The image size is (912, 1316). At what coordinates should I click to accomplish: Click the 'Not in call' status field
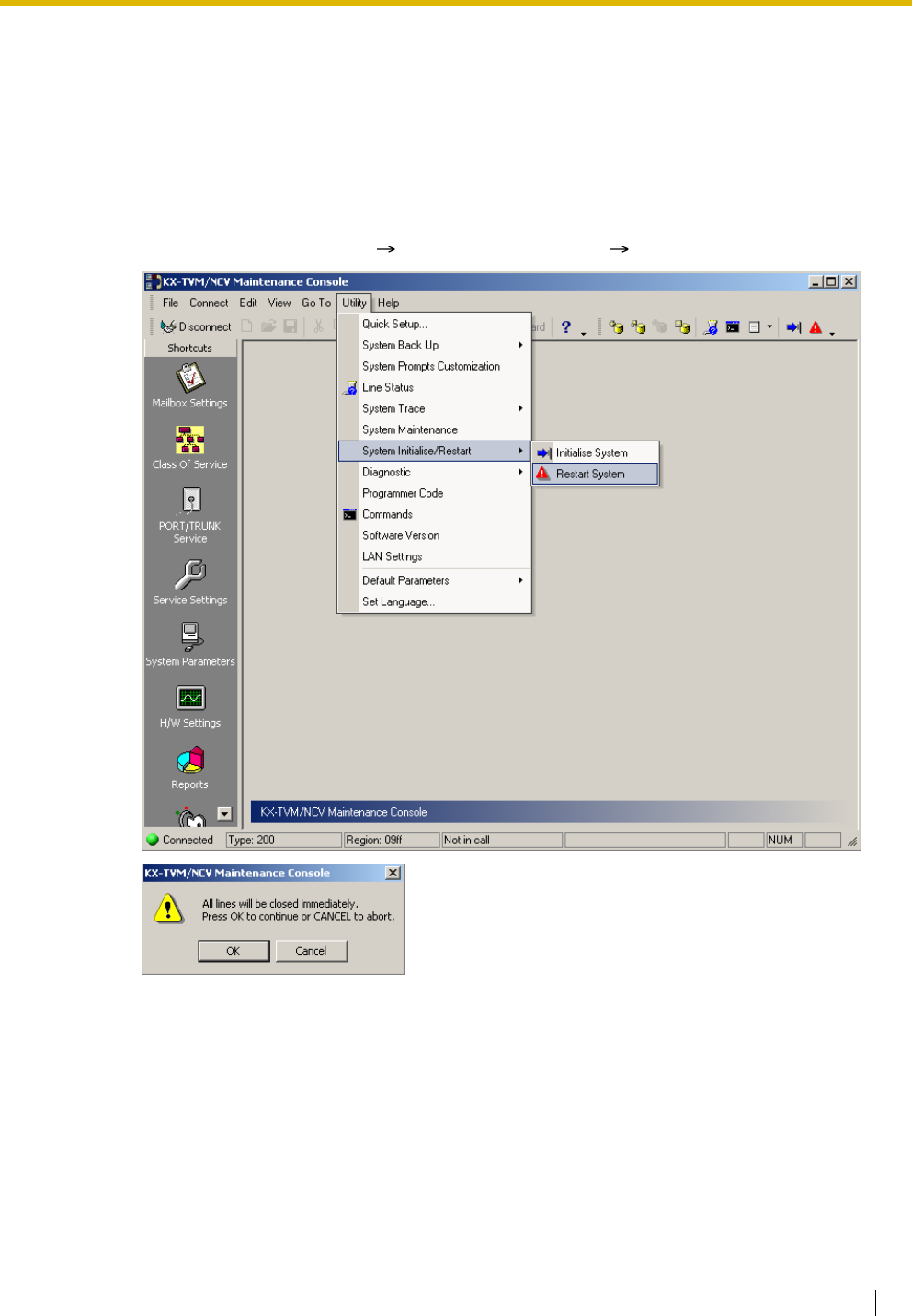click(502, 840)
